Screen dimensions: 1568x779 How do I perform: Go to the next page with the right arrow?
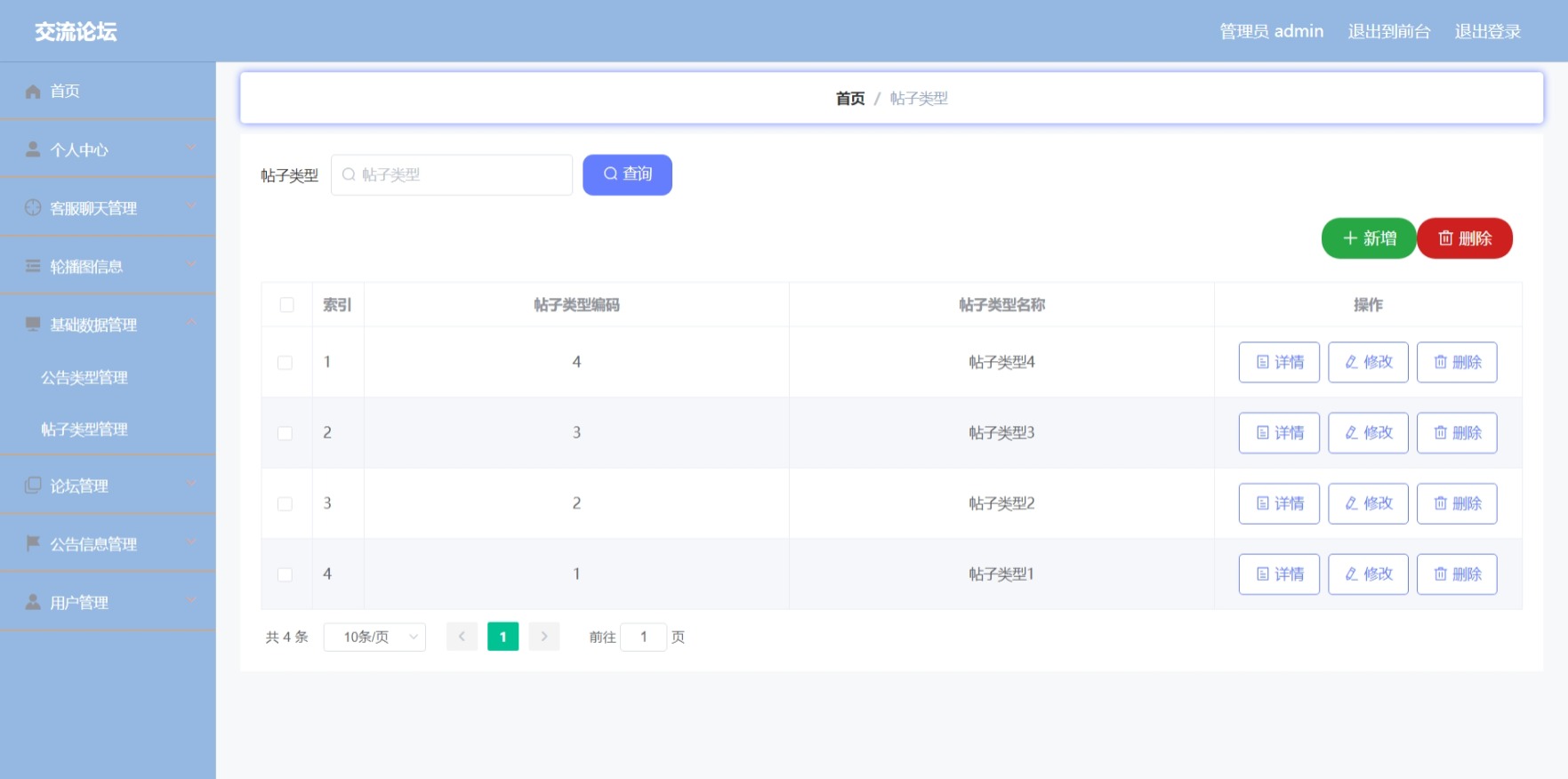coord(544,637)
